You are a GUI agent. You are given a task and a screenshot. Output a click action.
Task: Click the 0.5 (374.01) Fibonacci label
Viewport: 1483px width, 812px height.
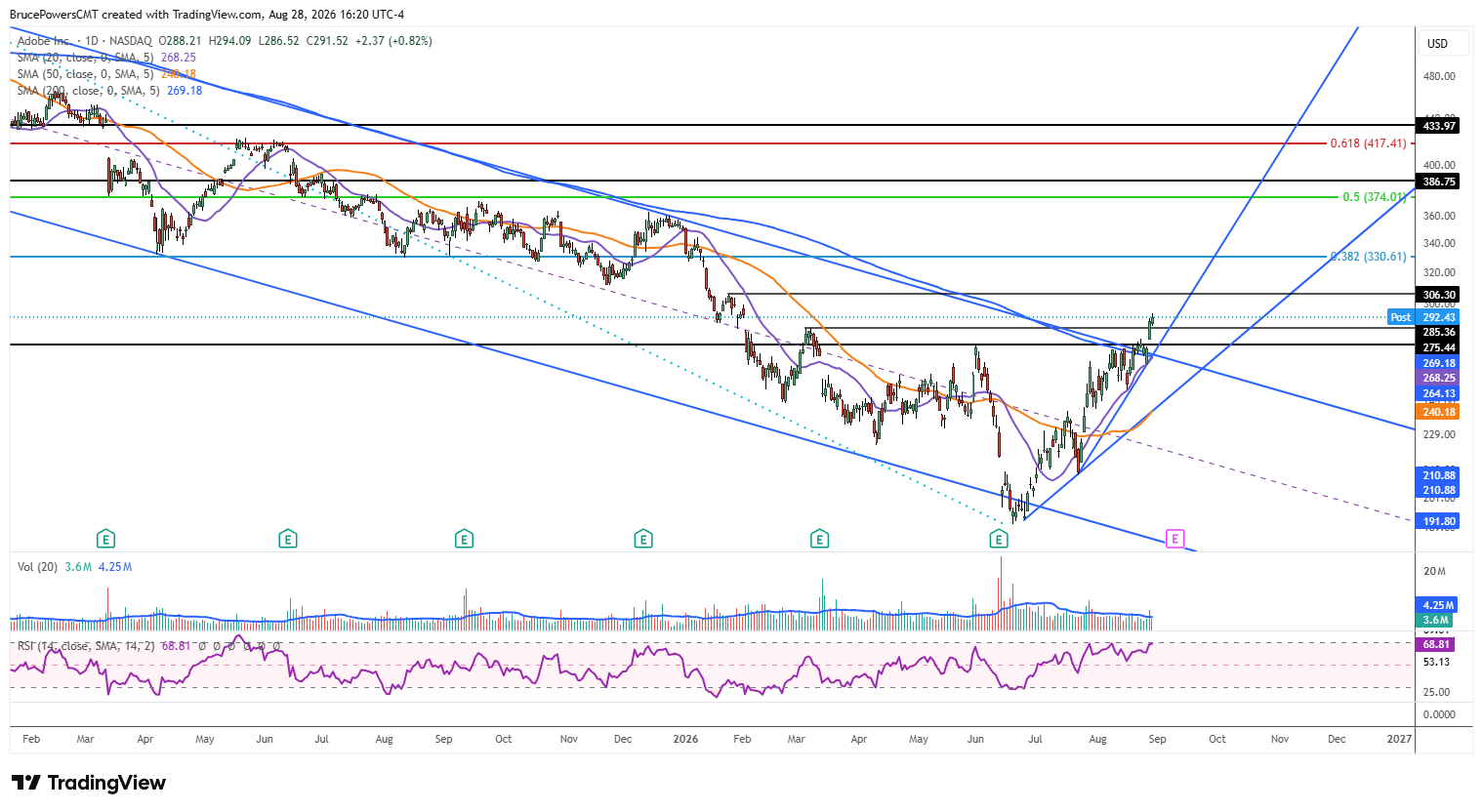click(1375, 197)
